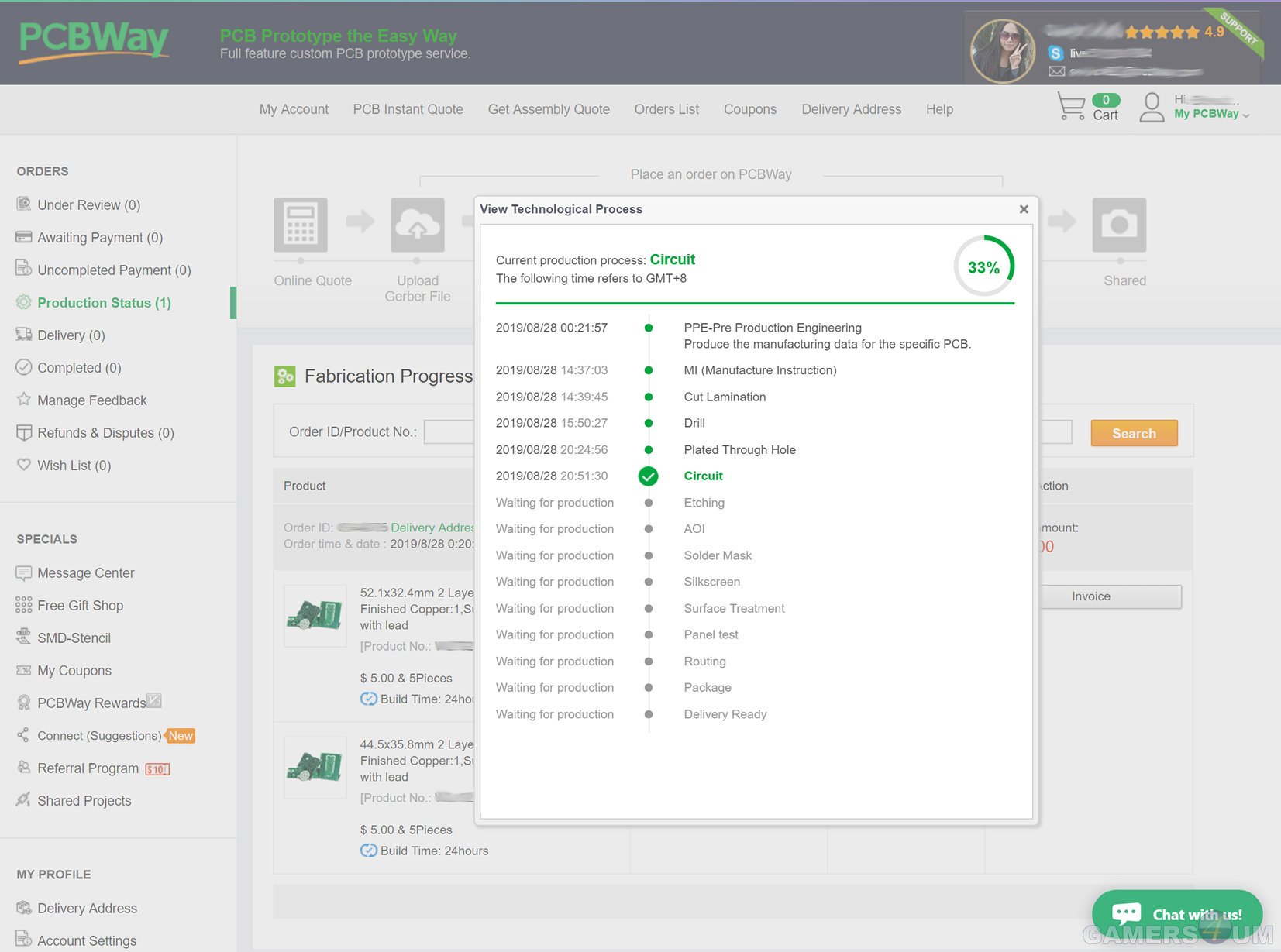
Task: Click the green Circuit checkmark step marker
Action: click(649, 476)
